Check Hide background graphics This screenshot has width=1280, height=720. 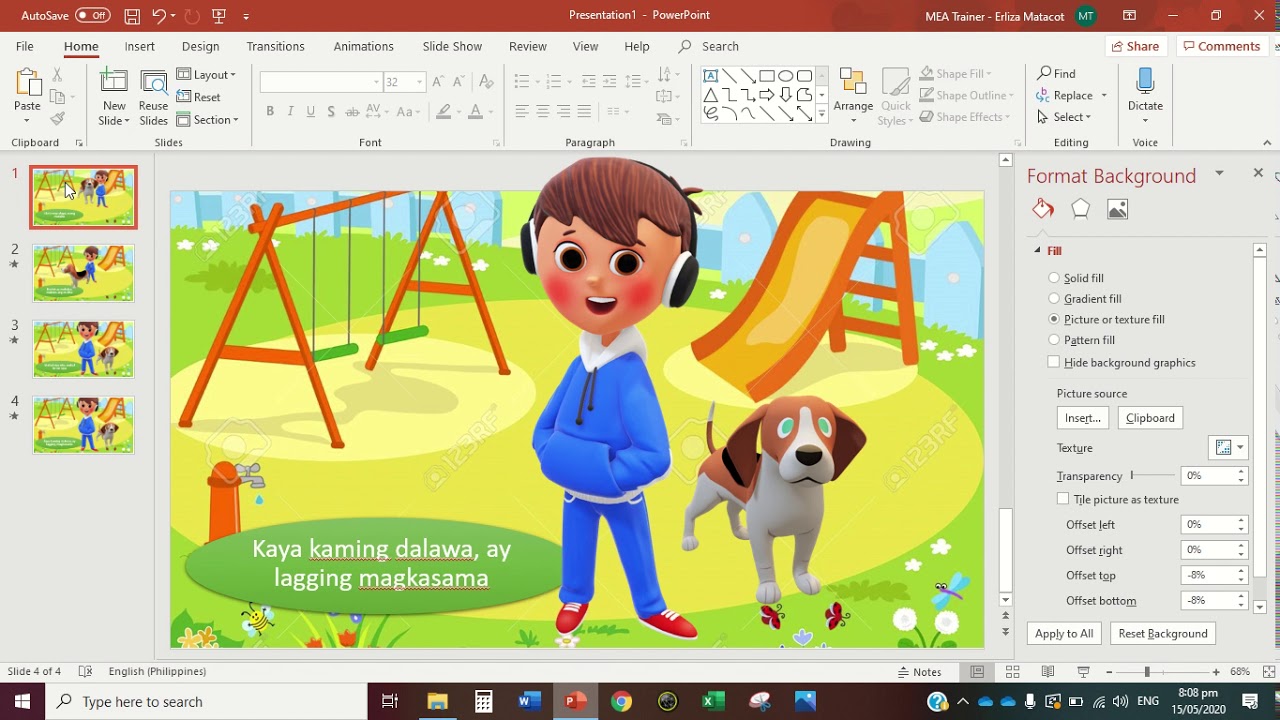click(1054, 362)
